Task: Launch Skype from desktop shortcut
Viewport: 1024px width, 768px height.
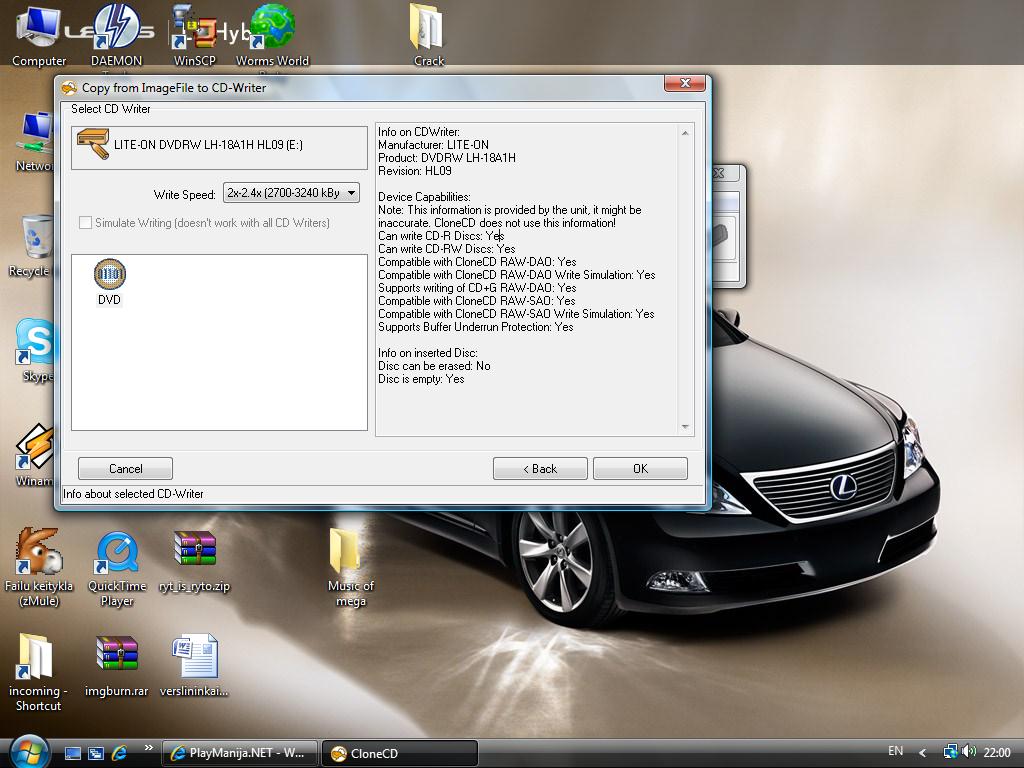Action: [35, 351]
